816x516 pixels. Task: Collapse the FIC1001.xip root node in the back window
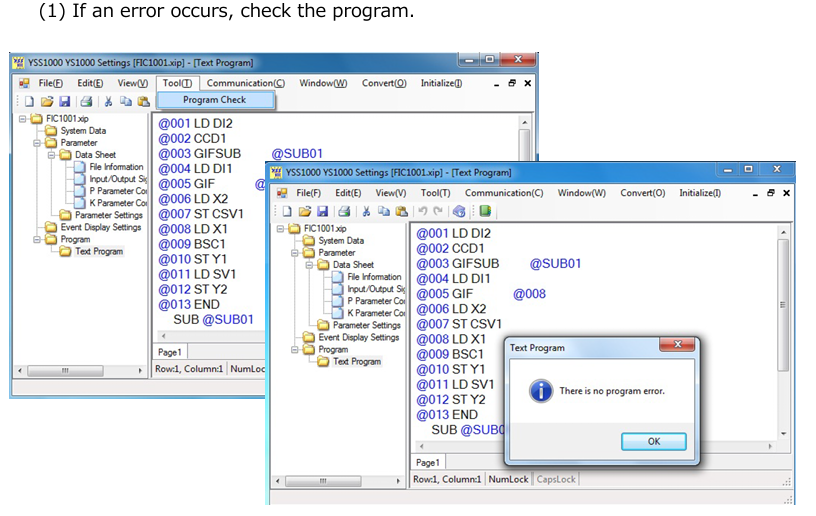[x=23, y=119]
